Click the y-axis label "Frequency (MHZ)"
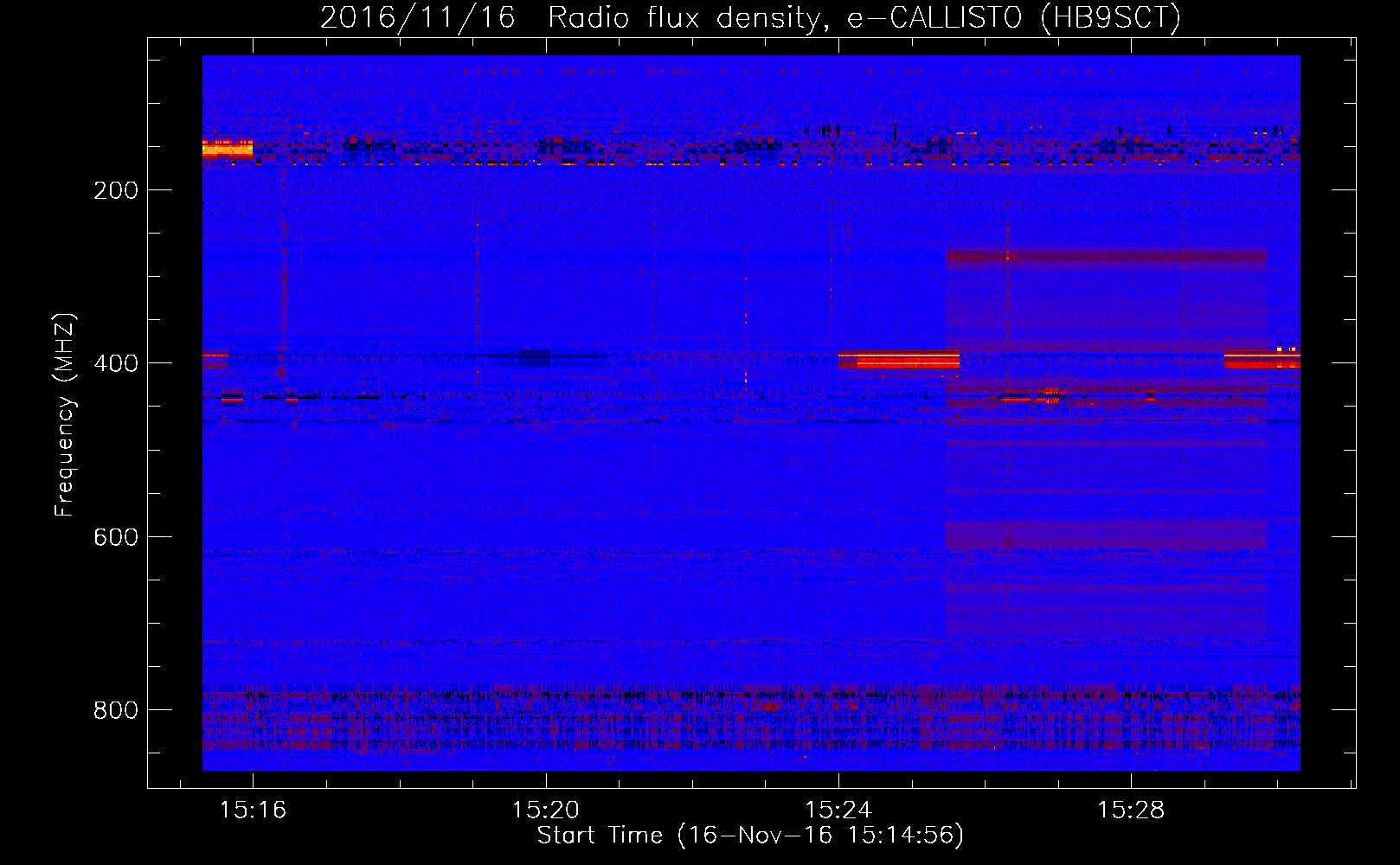The image size is (1400, 865). [65, 414]
